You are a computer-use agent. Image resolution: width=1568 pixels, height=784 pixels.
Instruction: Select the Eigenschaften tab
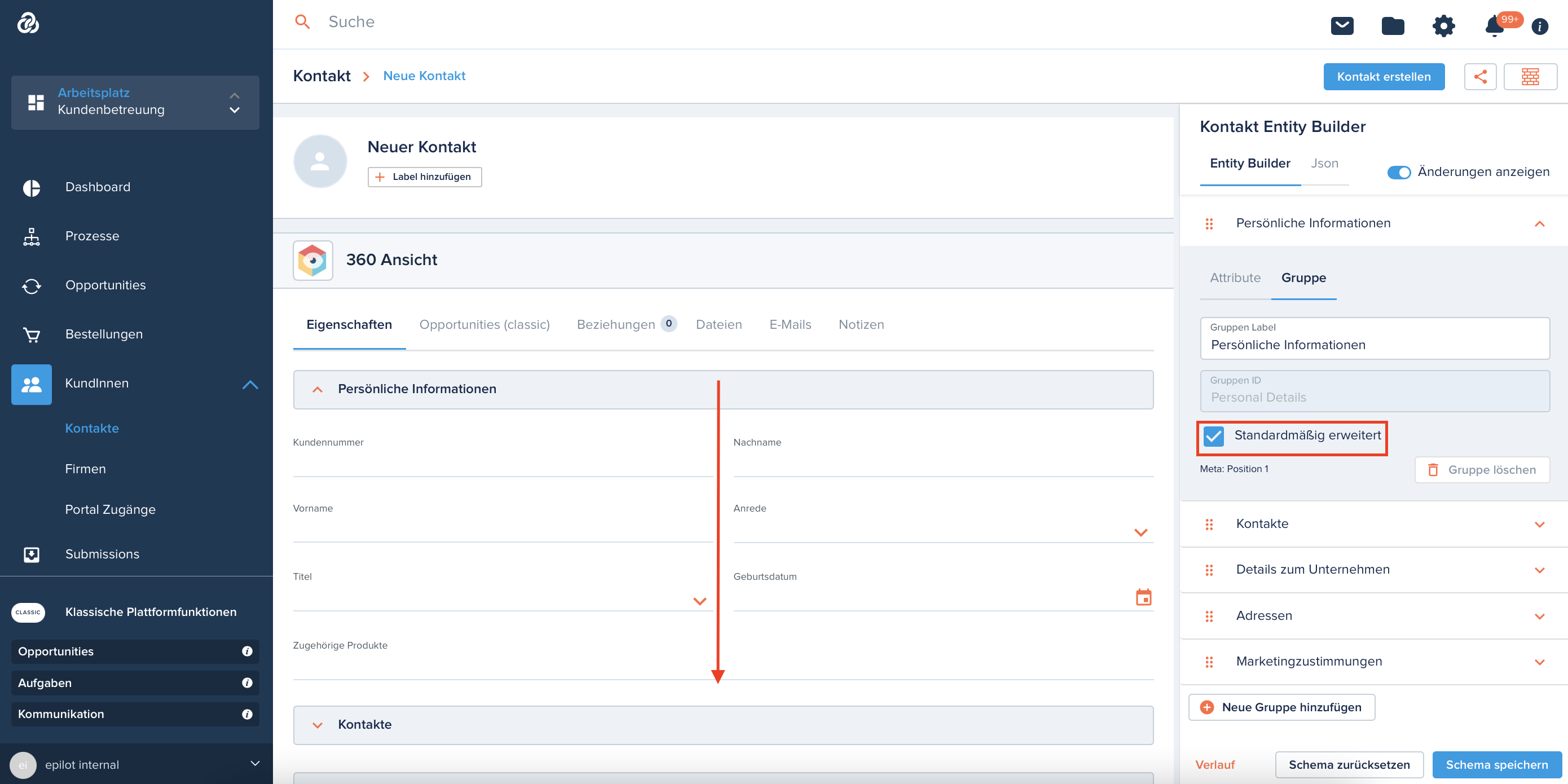point(349,324)
